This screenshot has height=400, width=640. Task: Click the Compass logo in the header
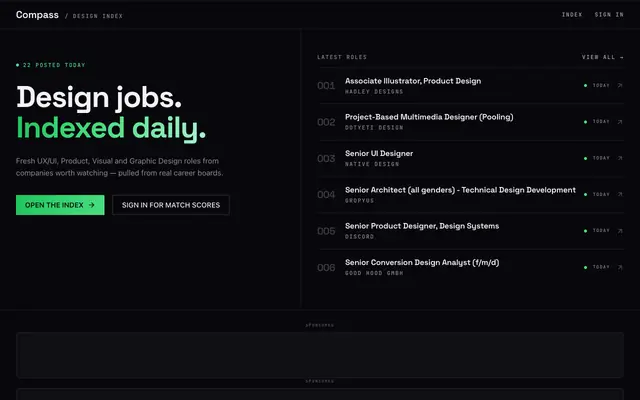click(x=37, y=15)
